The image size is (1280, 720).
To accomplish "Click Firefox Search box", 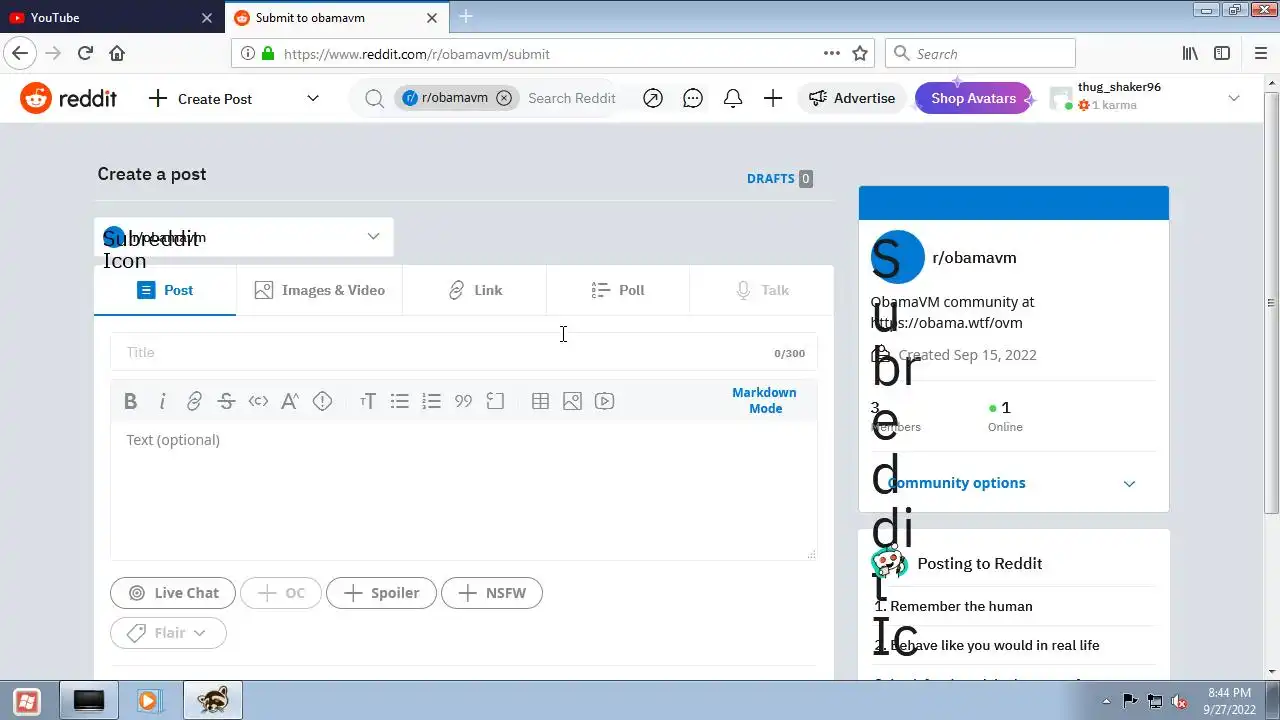I will coord(981,54).
